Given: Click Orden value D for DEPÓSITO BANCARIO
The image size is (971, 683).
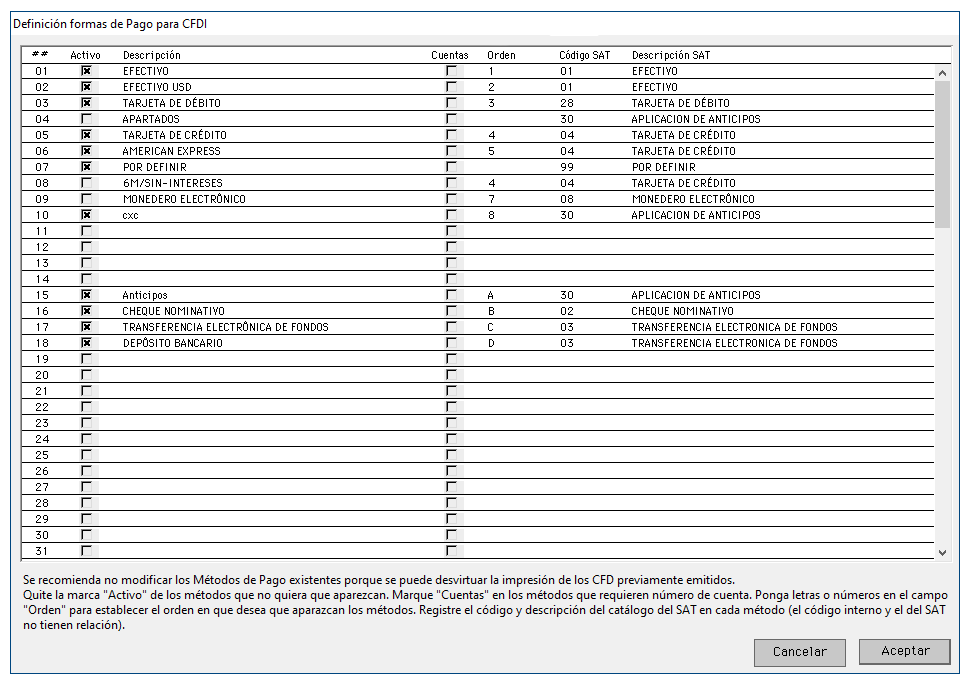Looking at the screenshot, I should pyautogui.click(x=491, y=343).
